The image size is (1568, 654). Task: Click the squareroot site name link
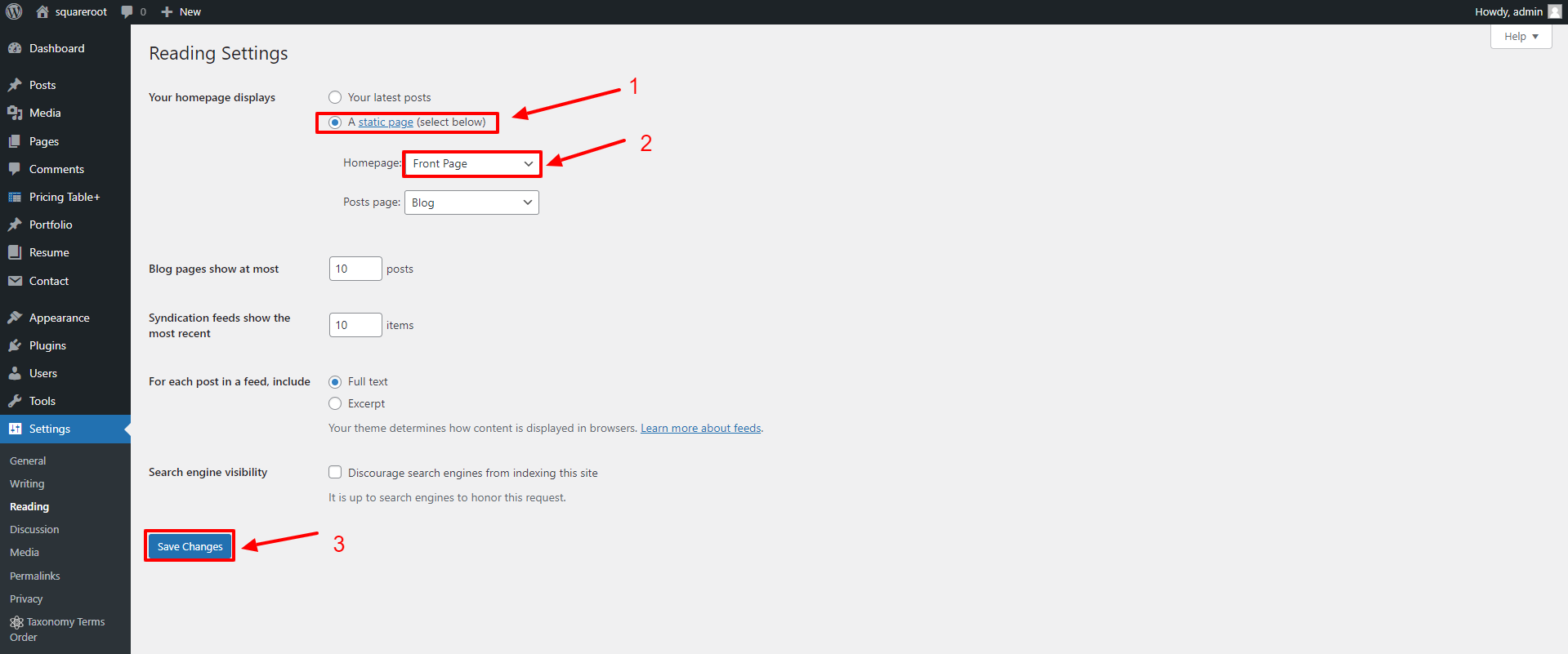tap(81, 11)
